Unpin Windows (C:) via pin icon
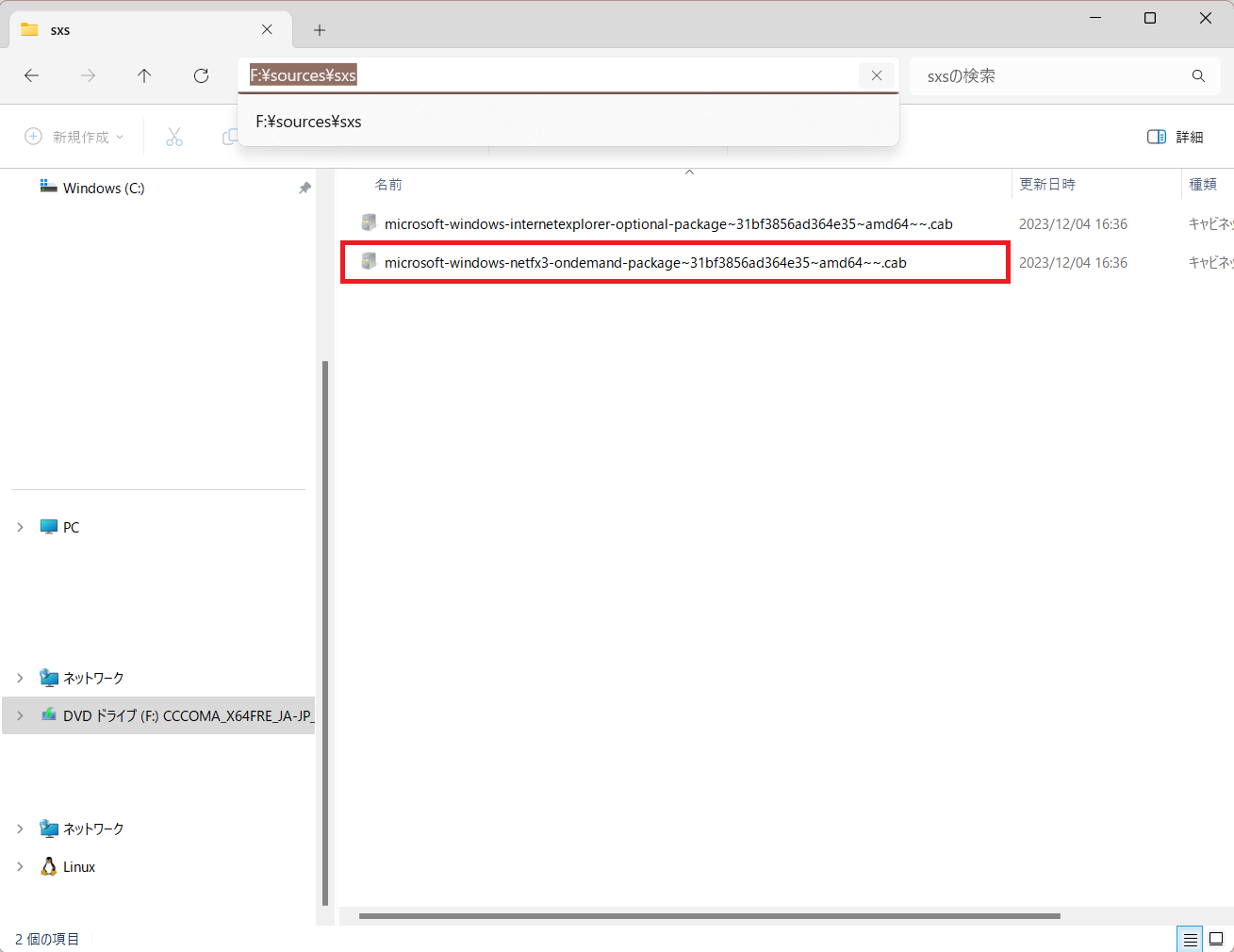 point(304,189)
